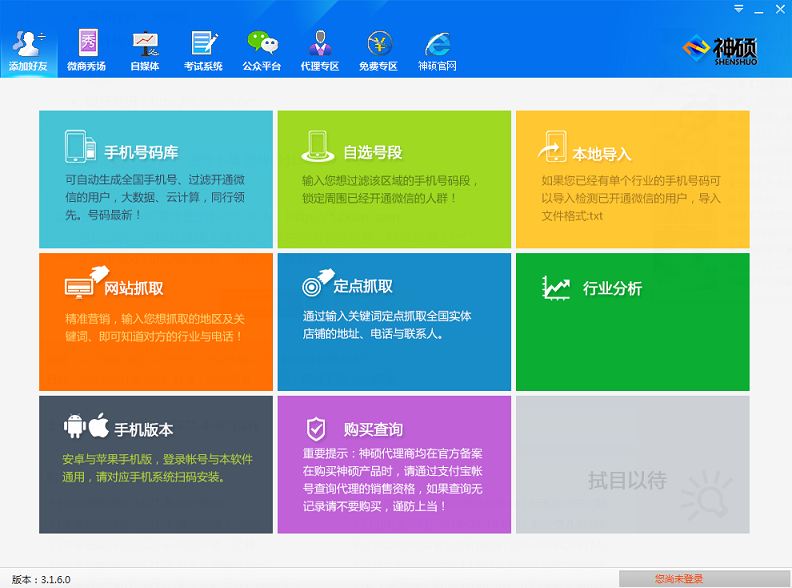Open the title bar dropdown menu arrow
This screenshot has width=792, height=588.
(739, 8)
